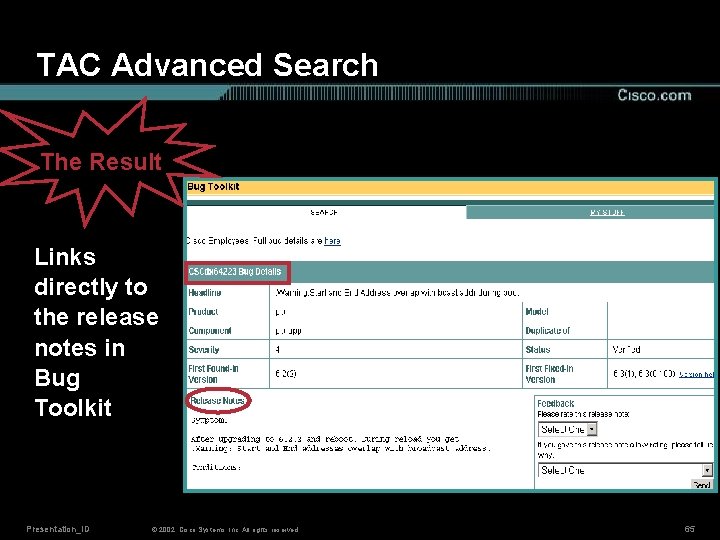Screen dimensions: 720x540
Task: Select the 6.2(3) found-in version value
Action: tap(286, 373)
